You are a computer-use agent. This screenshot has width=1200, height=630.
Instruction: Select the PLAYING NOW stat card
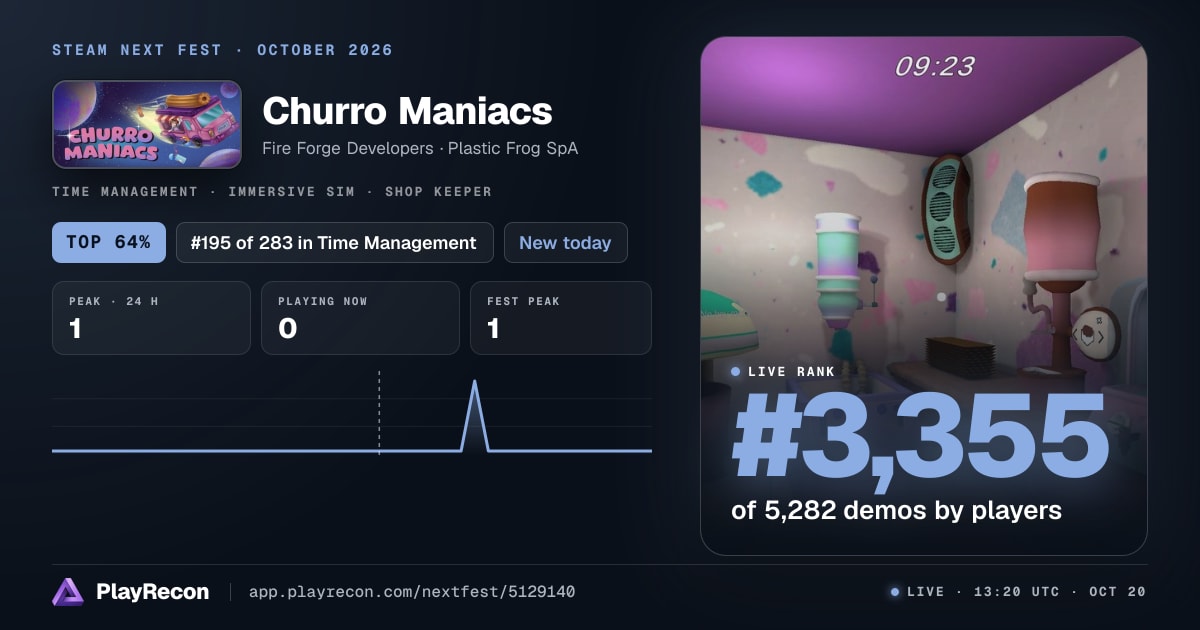[x=360, y=318]
